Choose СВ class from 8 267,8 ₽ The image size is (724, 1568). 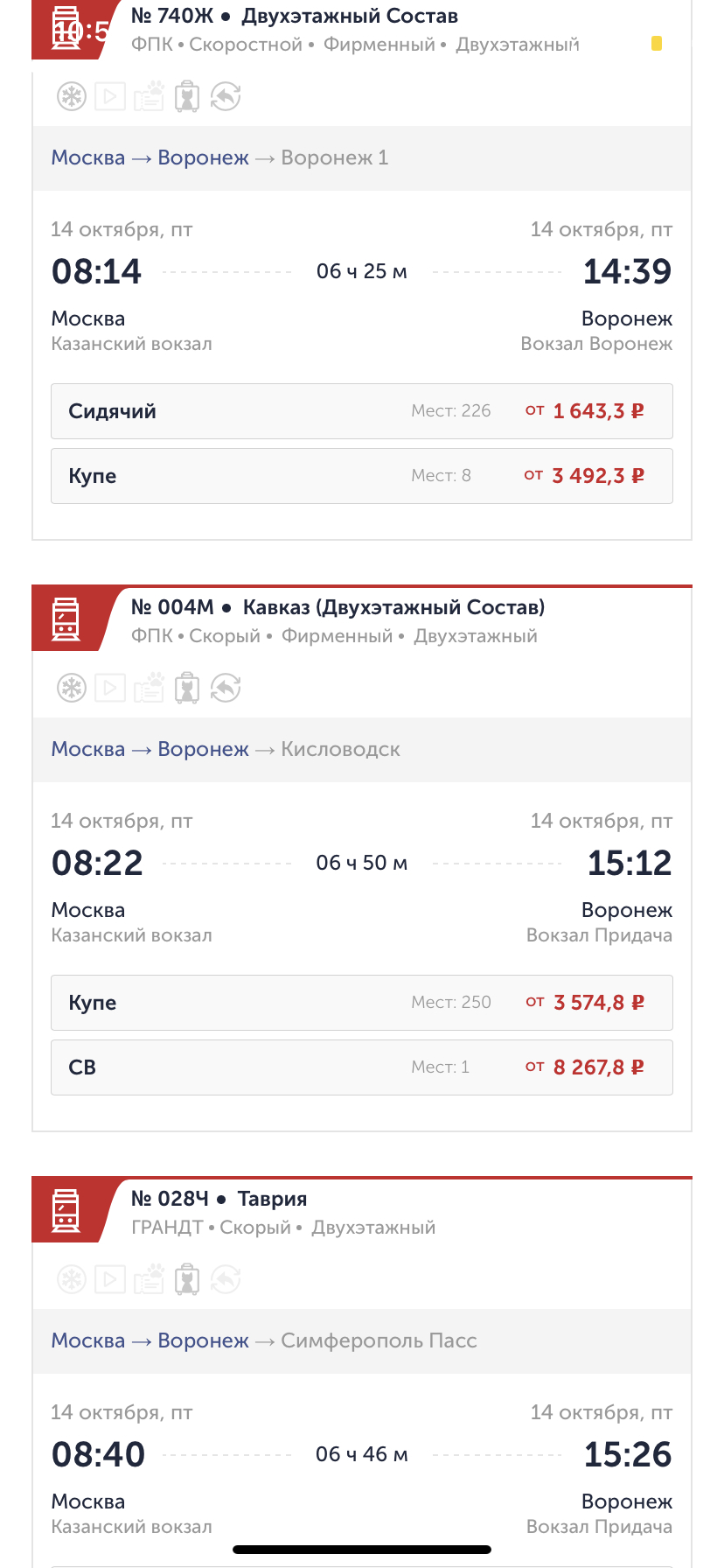point(361,1067)
